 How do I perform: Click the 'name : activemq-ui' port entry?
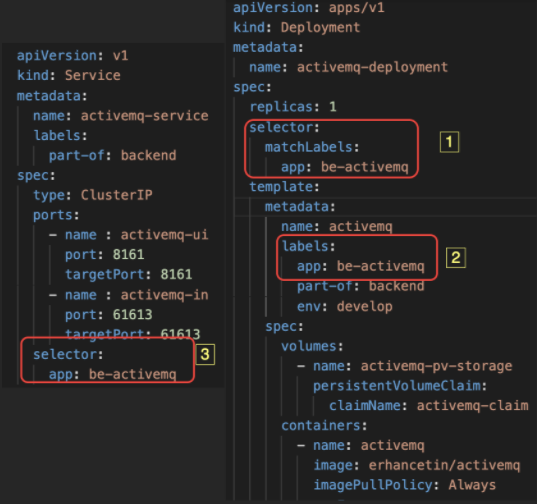[128, 235]
